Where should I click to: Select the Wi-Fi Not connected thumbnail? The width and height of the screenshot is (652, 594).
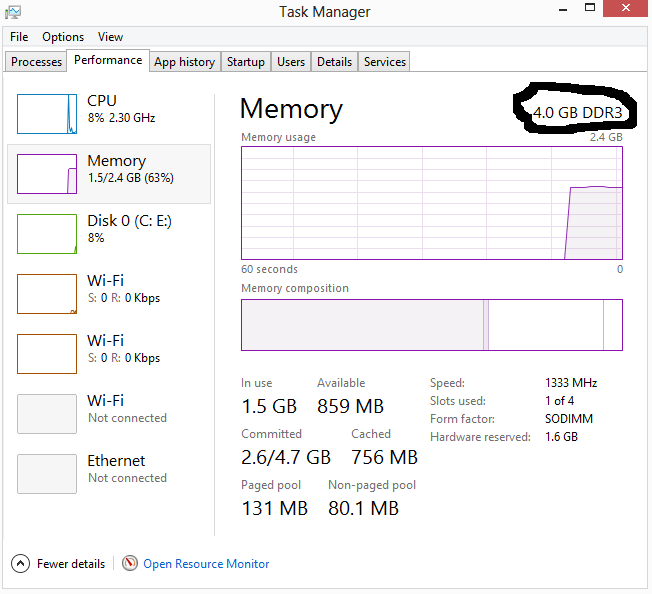(x=47, y=414)
